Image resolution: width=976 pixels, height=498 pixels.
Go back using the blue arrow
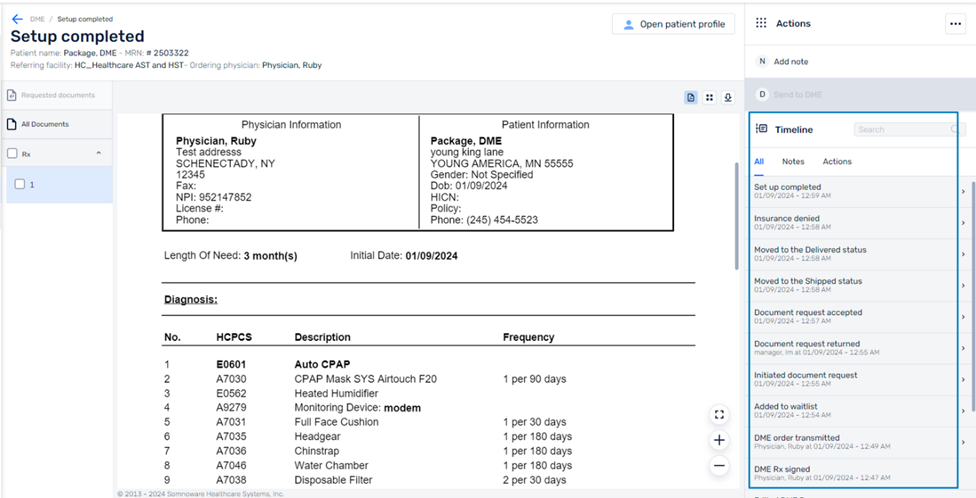(x=17, y=19)
